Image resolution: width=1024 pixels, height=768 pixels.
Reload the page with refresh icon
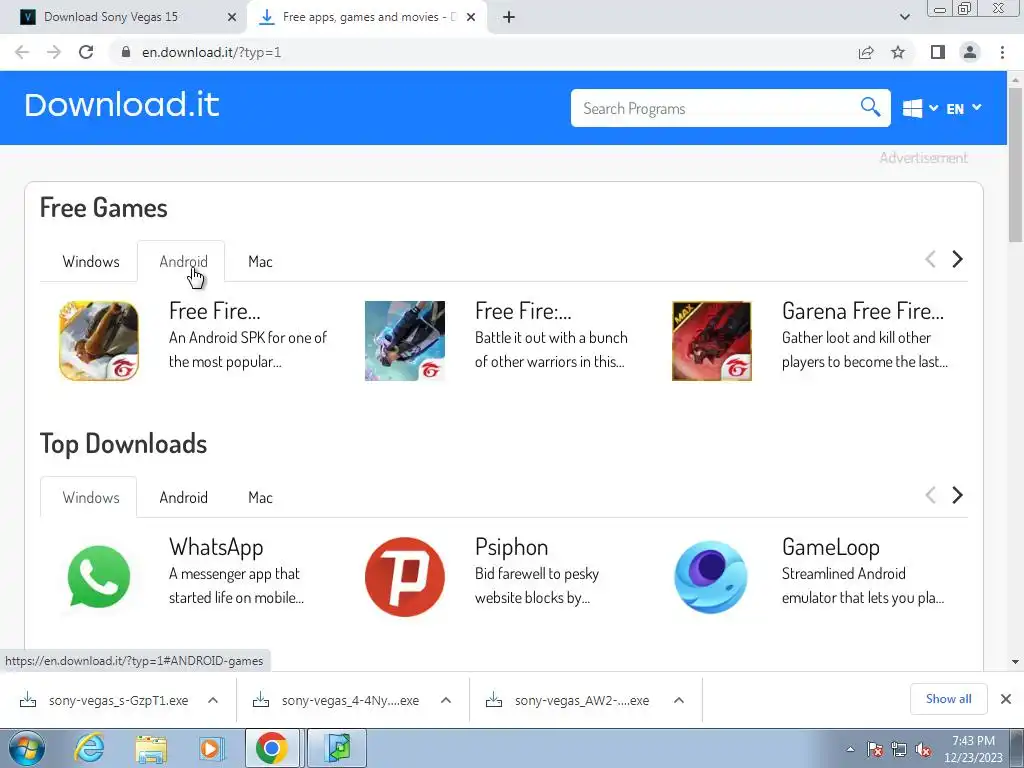pyautogui.click(x=86, y=52)
